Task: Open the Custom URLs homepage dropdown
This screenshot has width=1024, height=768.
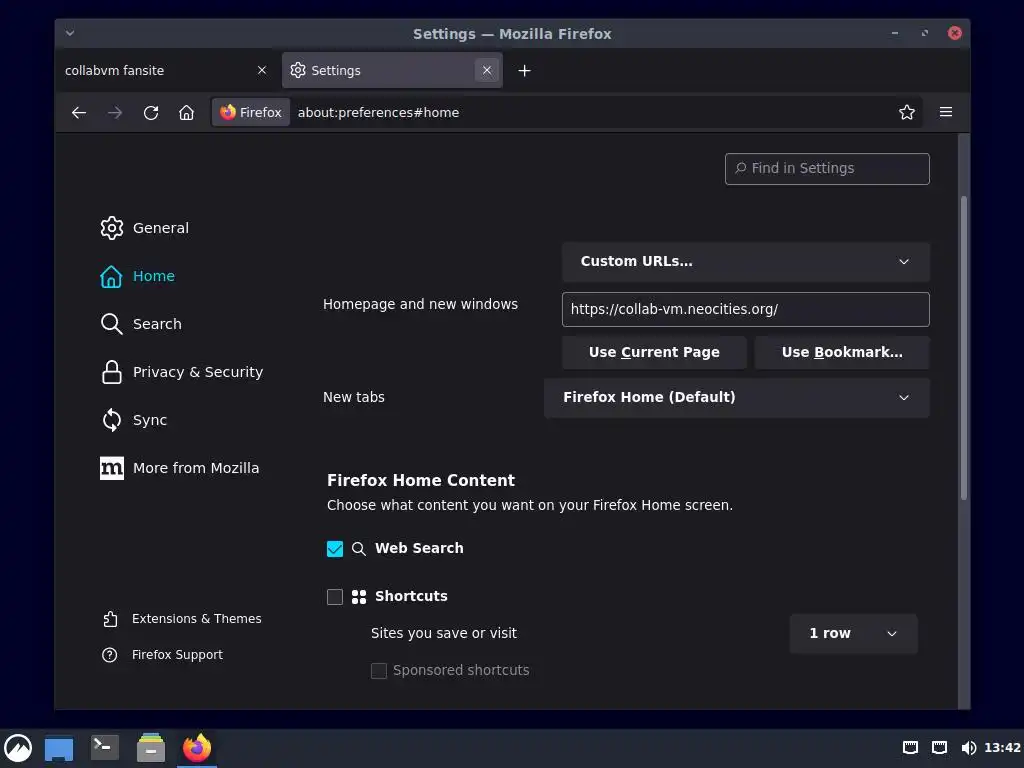Action: [x=746, y=261]
